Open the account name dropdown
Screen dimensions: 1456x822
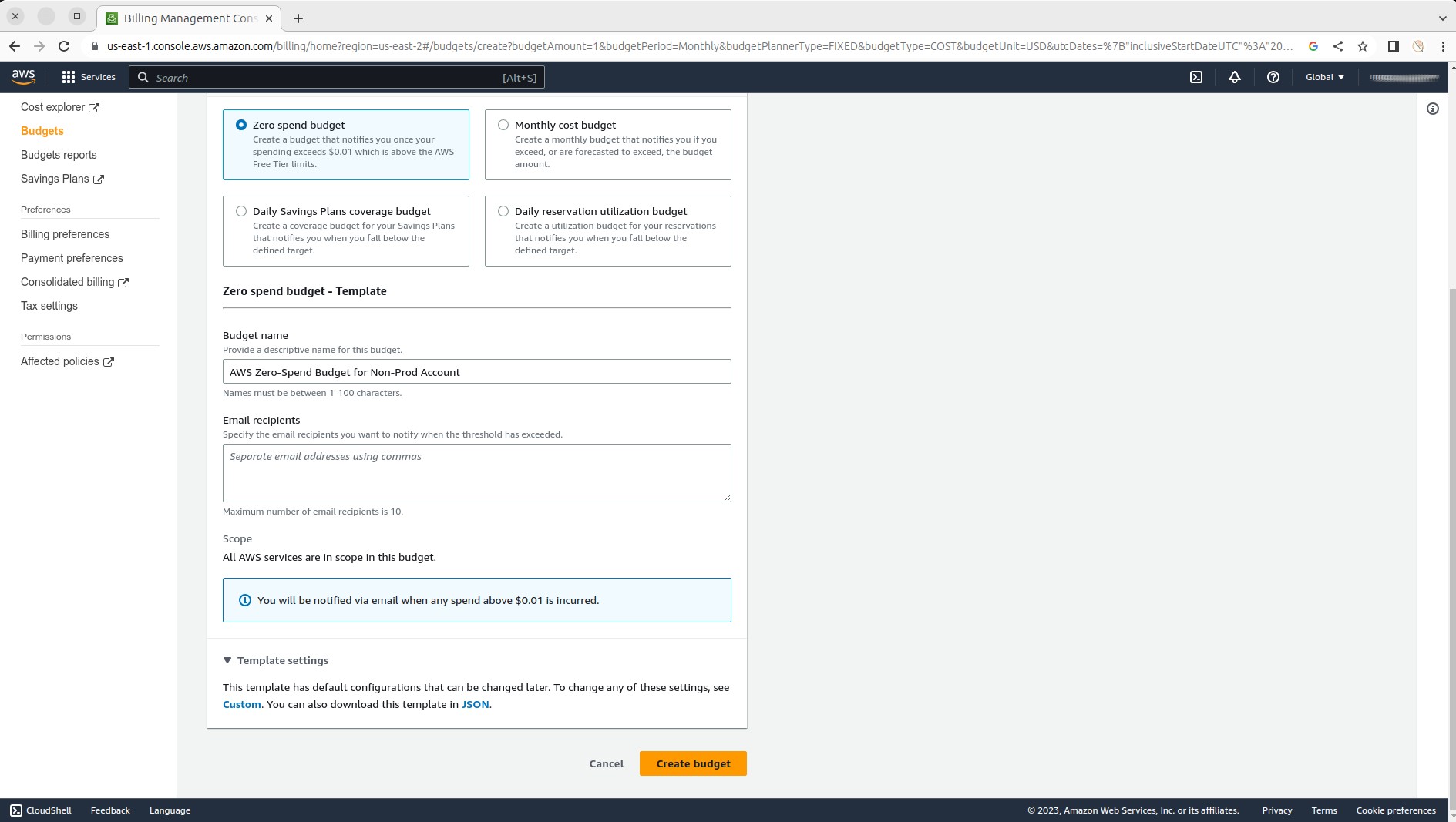point(1404,77)
